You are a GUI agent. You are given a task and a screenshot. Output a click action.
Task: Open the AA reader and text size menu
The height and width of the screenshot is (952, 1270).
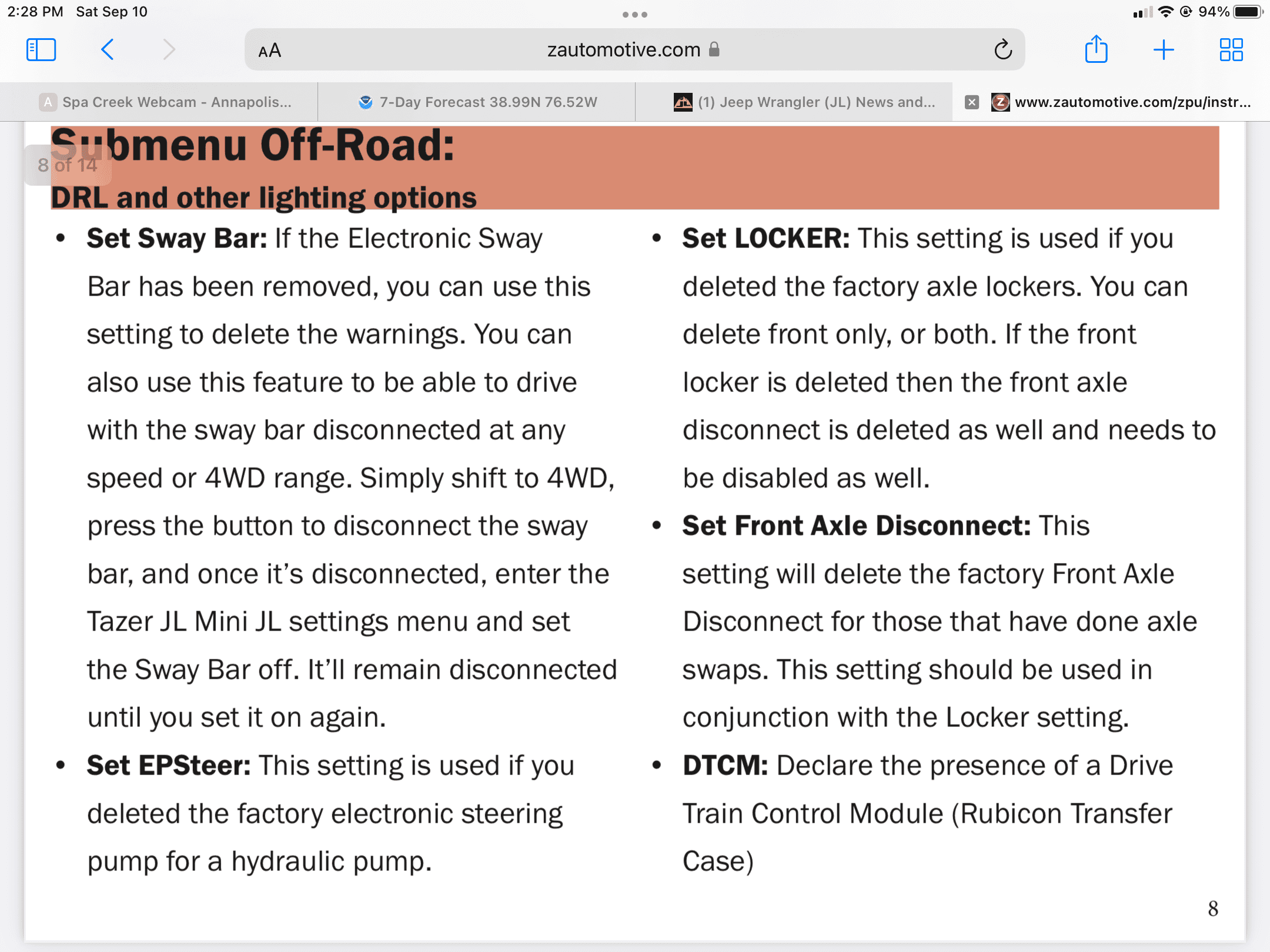click(x=270, y=51)
